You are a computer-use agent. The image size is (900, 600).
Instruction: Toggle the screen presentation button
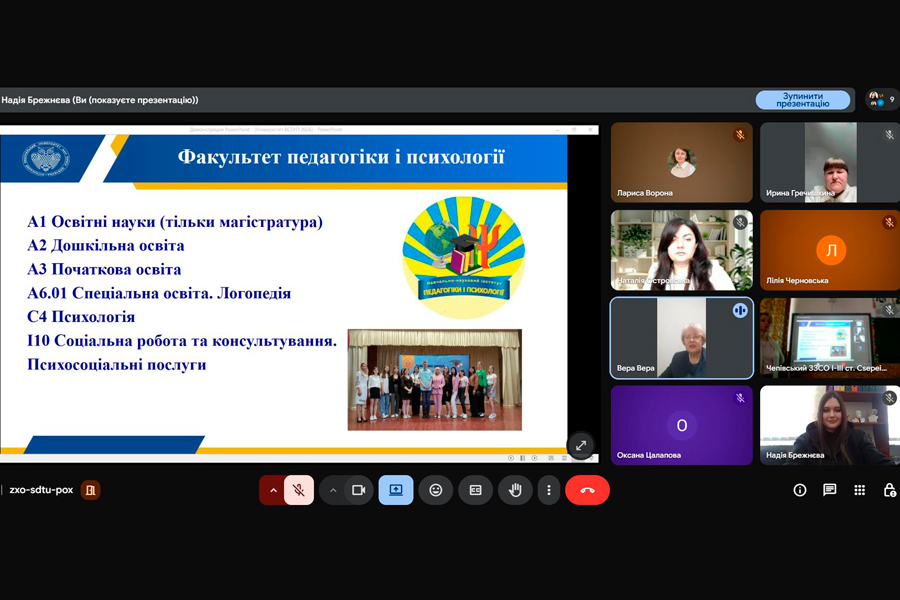(396, 490)
